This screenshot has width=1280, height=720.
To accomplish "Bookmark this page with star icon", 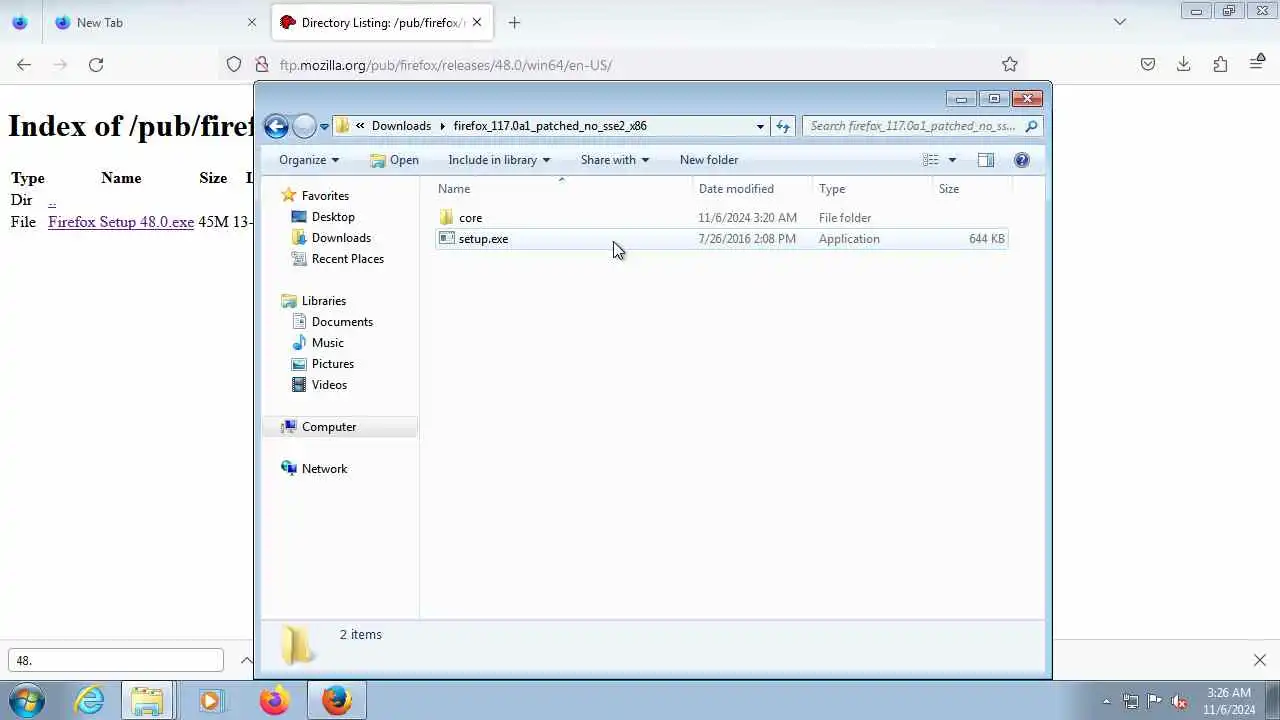I will [1010, 65].
